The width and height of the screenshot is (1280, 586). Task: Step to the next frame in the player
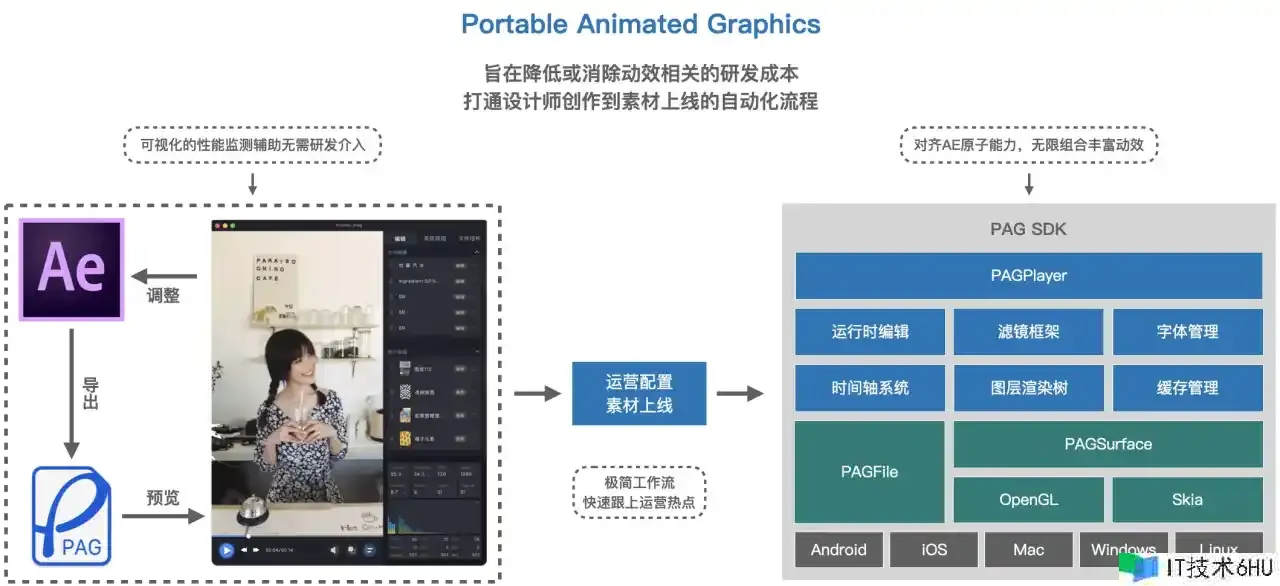(x=256, y=549)
